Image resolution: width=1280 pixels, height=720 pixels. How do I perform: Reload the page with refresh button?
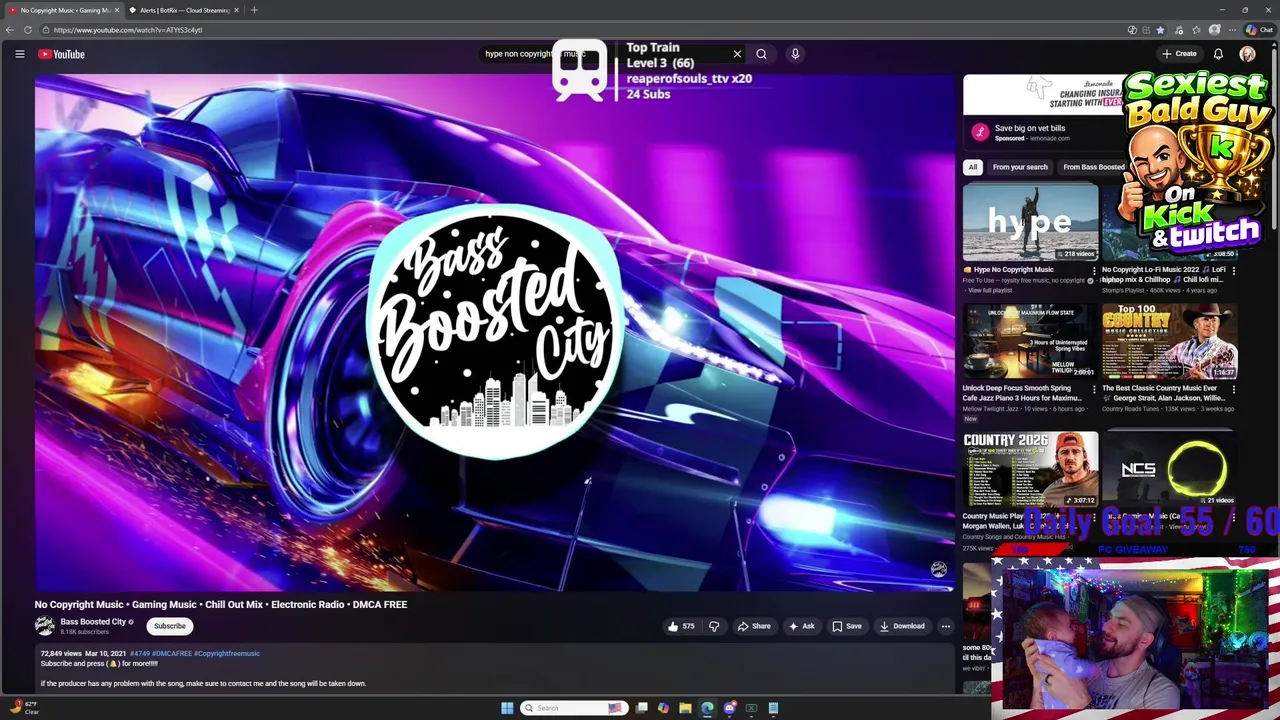tap(28, 30)
